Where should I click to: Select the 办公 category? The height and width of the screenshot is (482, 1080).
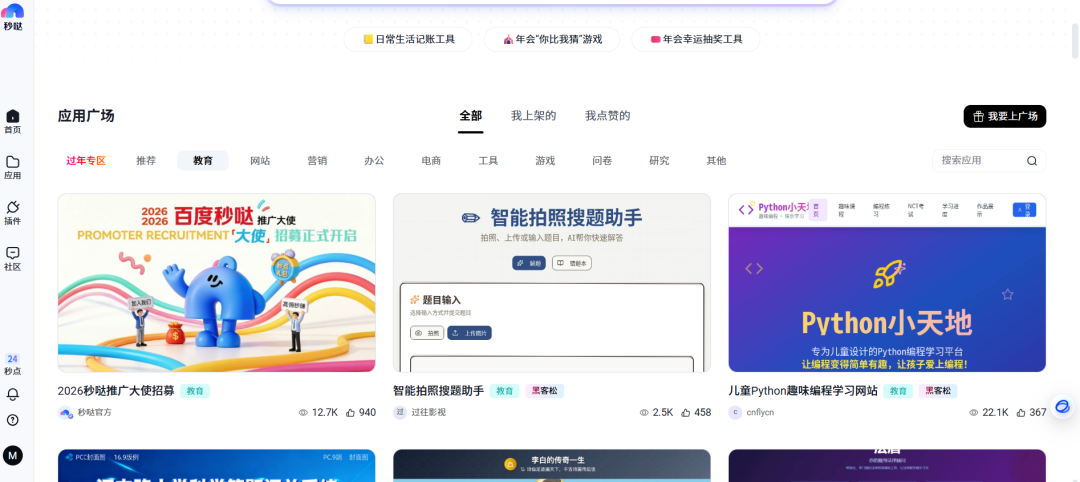374,160
